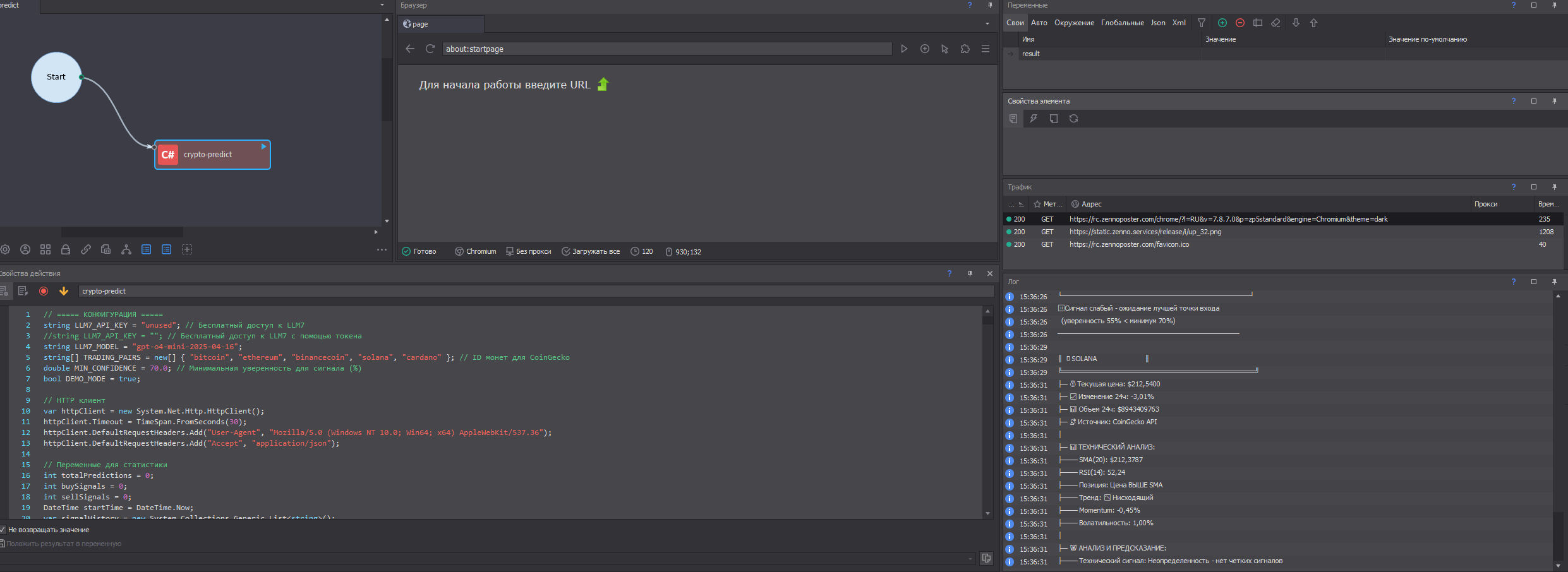Click the orange down arrow icon
The height and width of the screenshot is (572, 1568).
pyautogui.click(x=64, y=291)
